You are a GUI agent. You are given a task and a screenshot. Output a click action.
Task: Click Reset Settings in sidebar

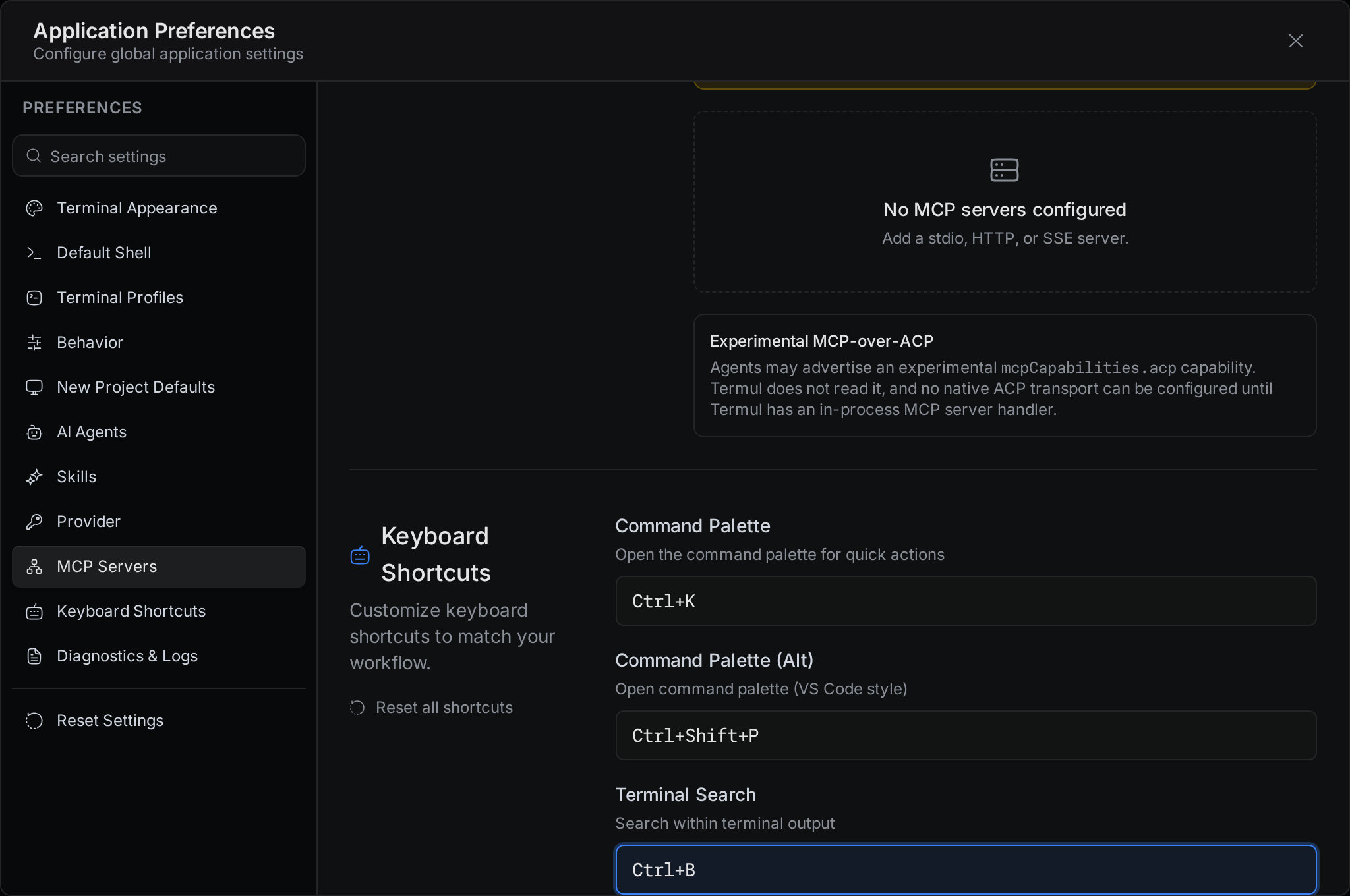point(159,721)
